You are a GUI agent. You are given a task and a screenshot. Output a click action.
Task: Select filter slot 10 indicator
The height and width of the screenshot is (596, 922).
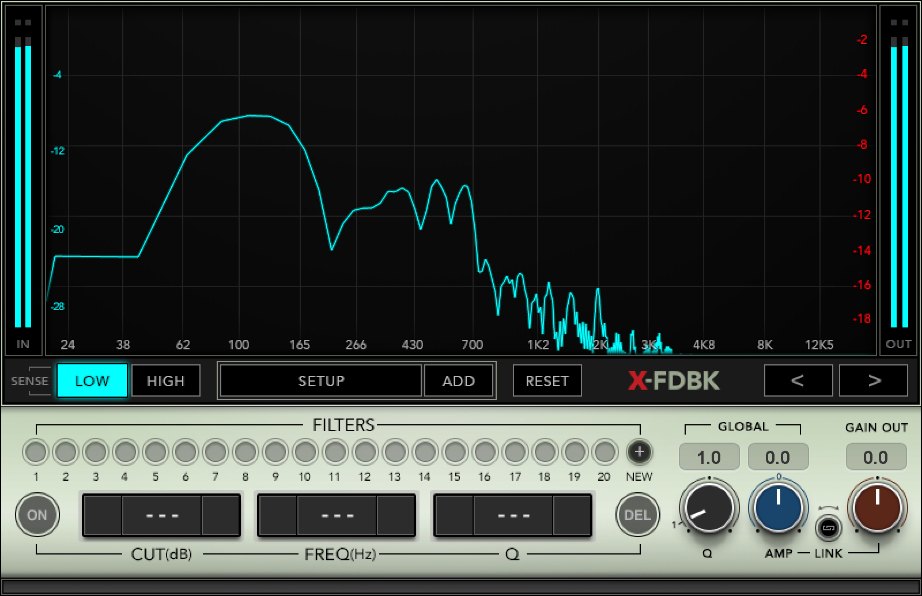tap(305, 451)
